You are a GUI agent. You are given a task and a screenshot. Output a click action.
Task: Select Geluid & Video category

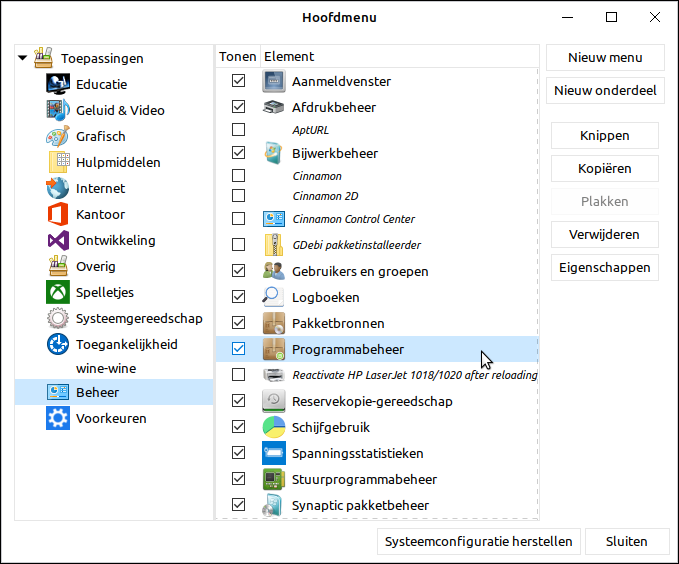pyautogui.click(x=120, y=110)
